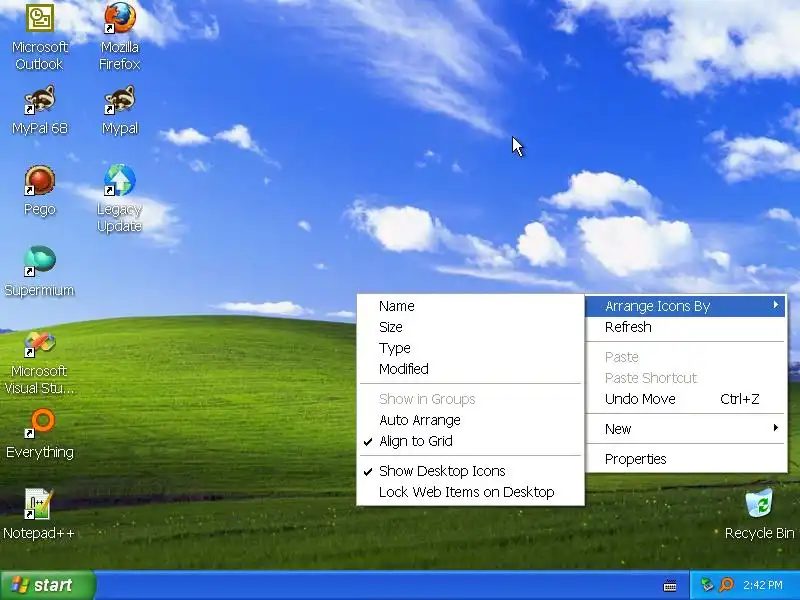This screenshot has width=800, height=600.
Task: Toggle Show Desktop Icons option
Action: (470, 471)
